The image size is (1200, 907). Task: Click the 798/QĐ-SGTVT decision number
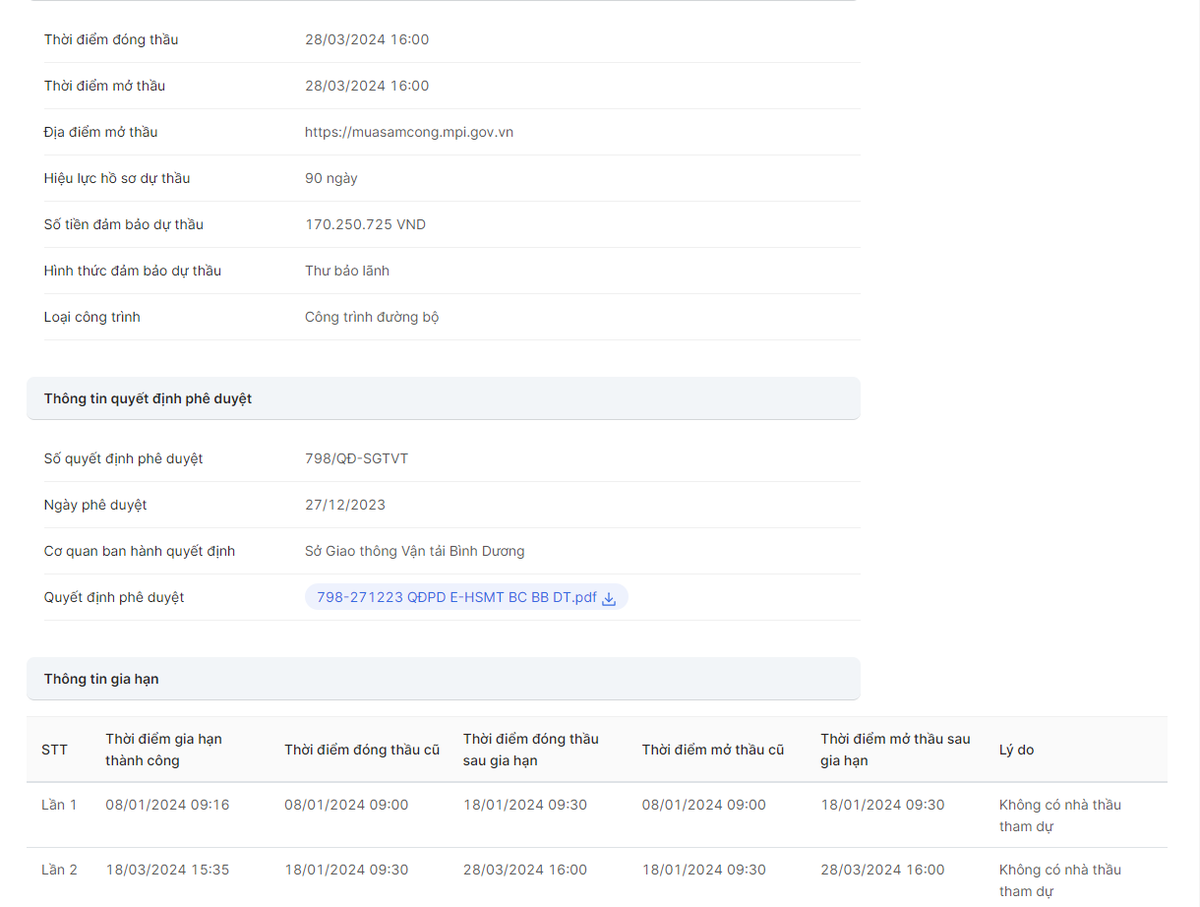point(356,459)
